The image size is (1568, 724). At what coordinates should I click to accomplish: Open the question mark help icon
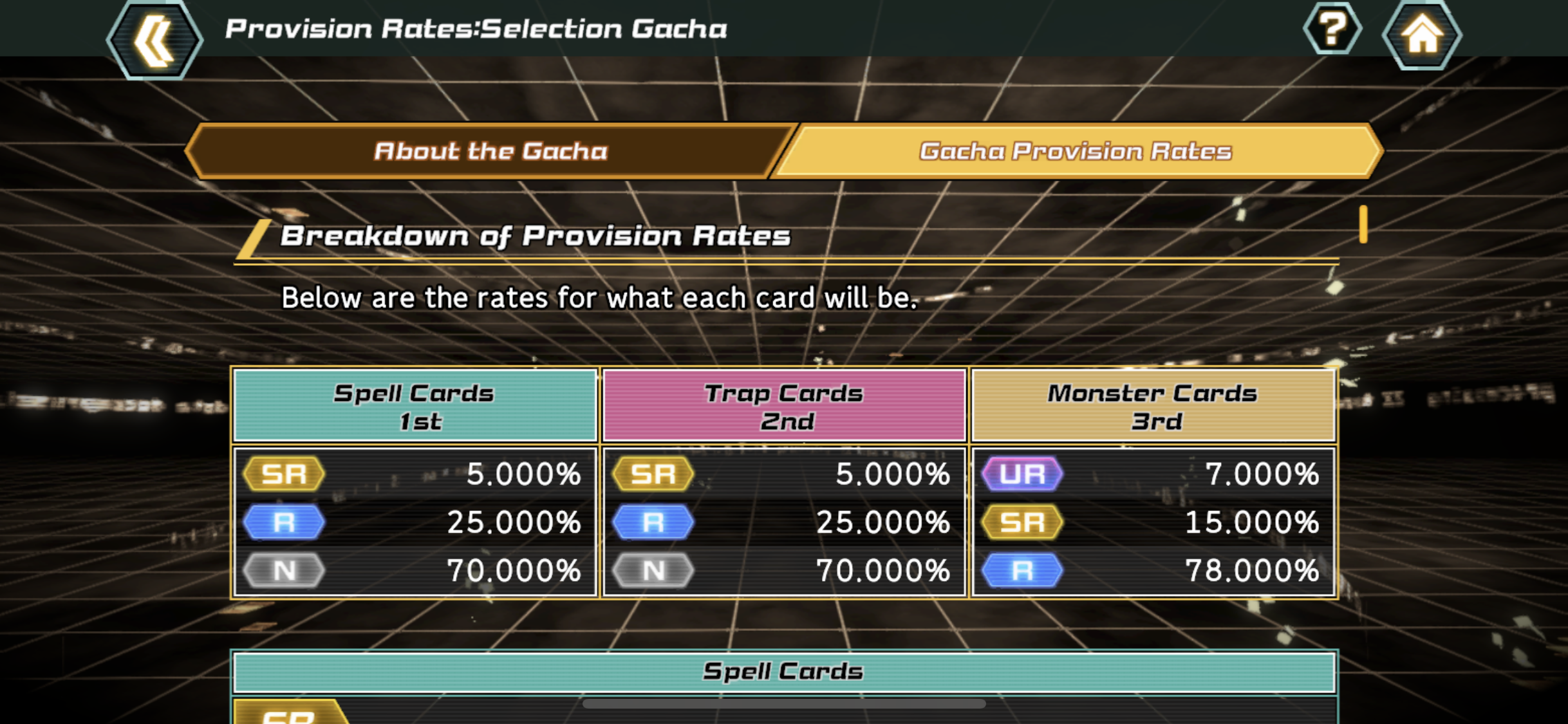[1332, 29]
